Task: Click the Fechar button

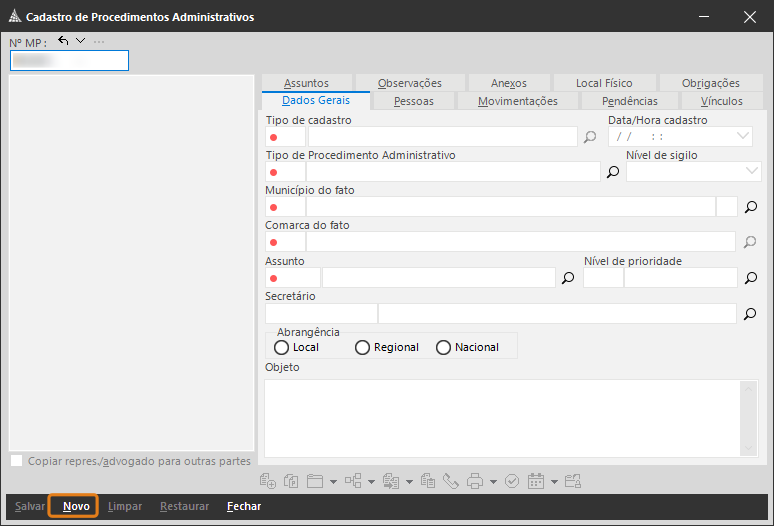Action: coord(244,506)
